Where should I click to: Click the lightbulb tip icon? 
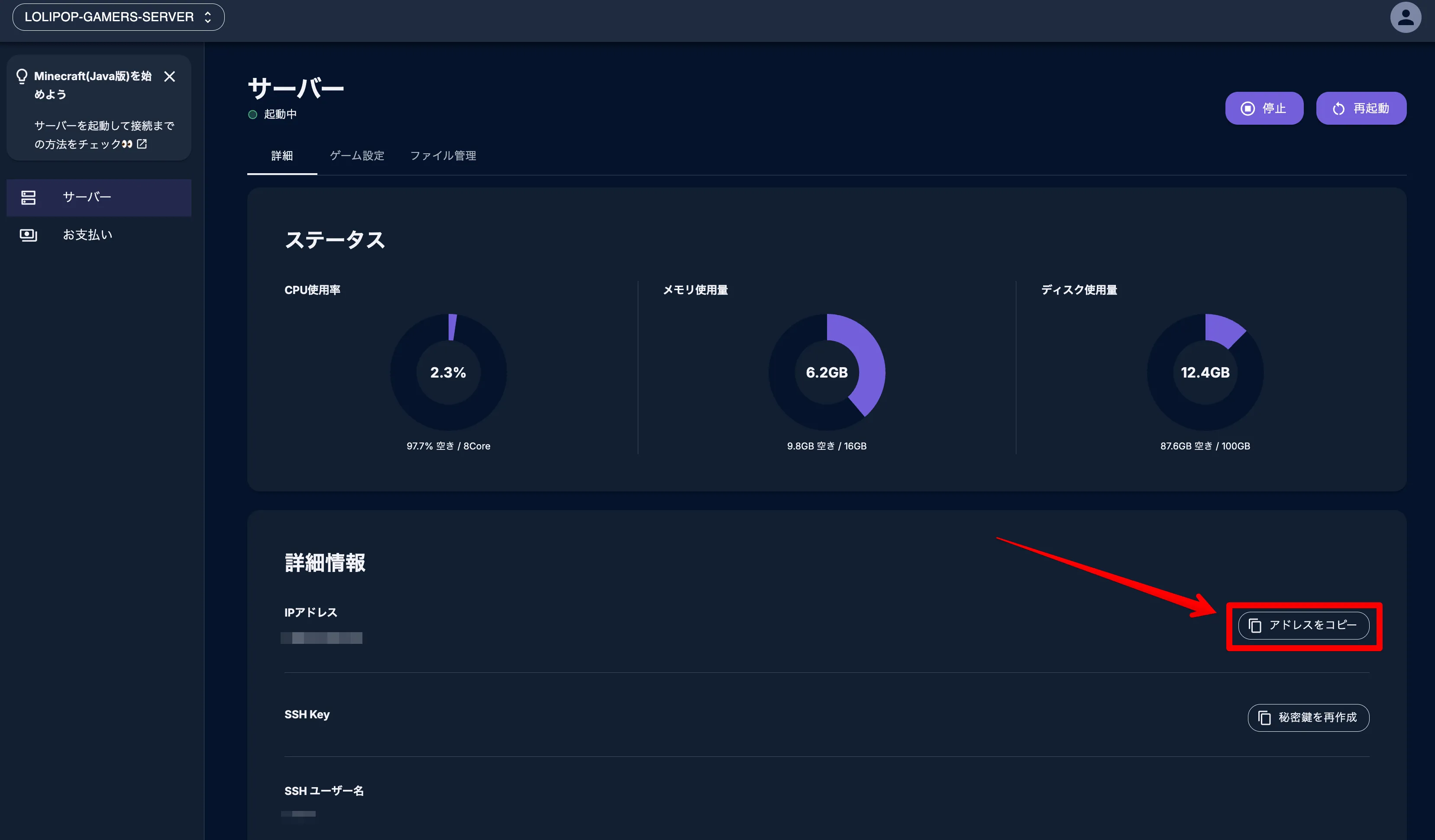(22, 76)
